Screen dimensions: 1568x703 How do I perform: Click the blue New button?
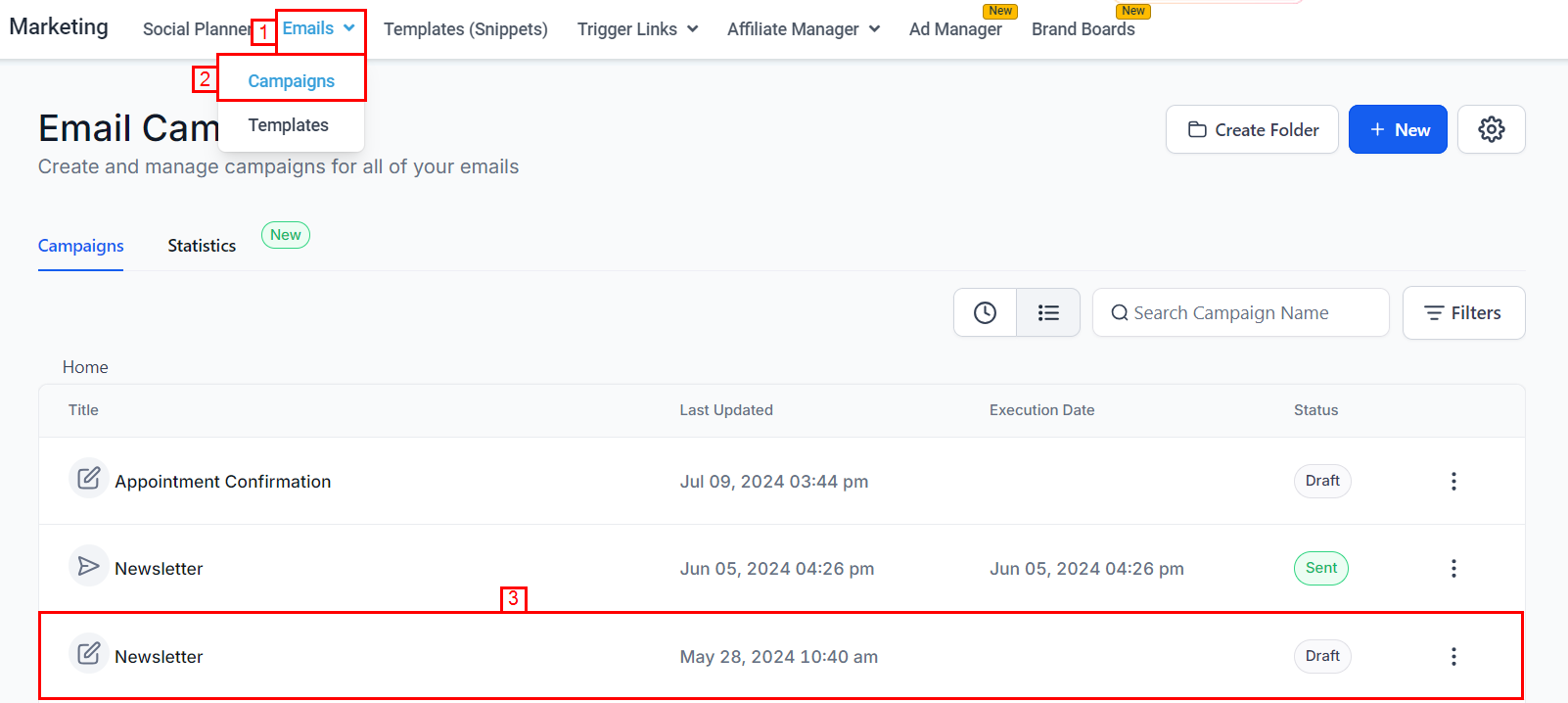coord(1397,129)
